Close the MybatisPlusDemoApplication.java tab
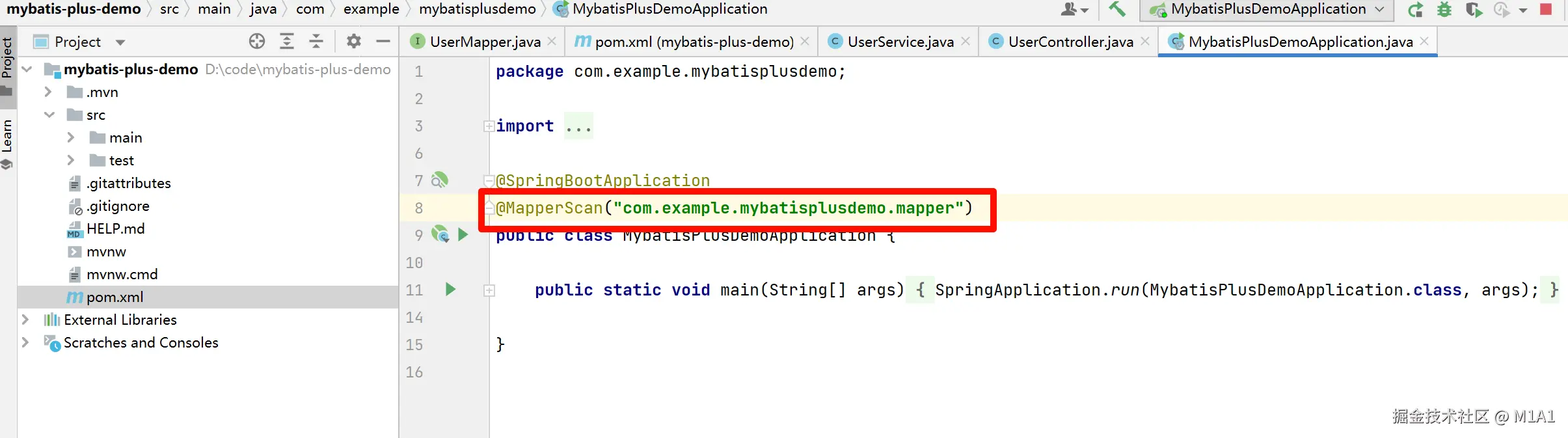This screenshot has height=438, width=1568. [x=1424, y=41]
